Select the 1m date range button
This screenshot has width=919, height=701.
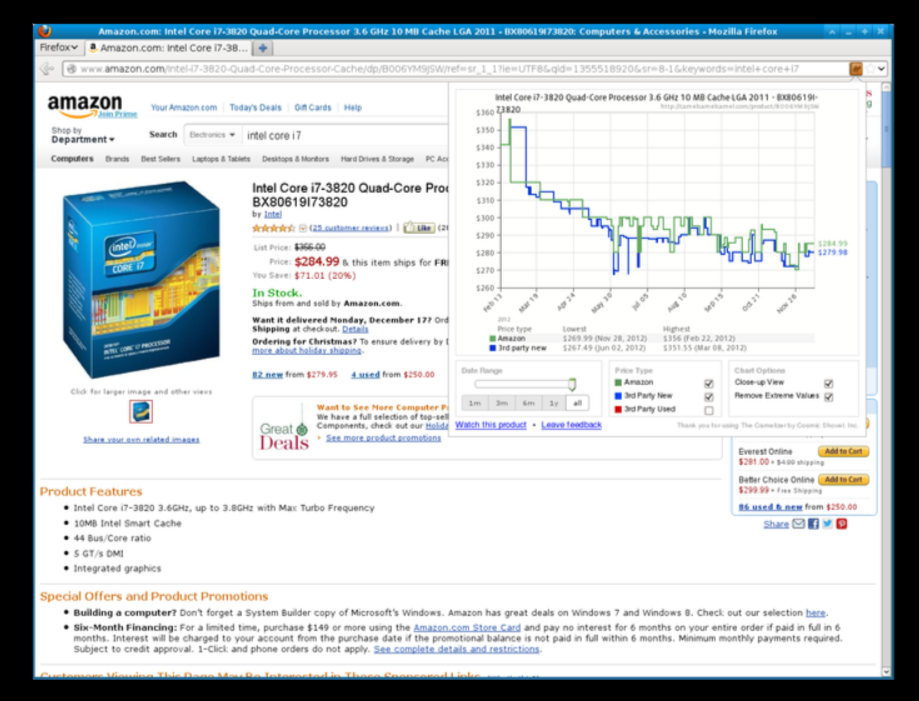(475, 403)
